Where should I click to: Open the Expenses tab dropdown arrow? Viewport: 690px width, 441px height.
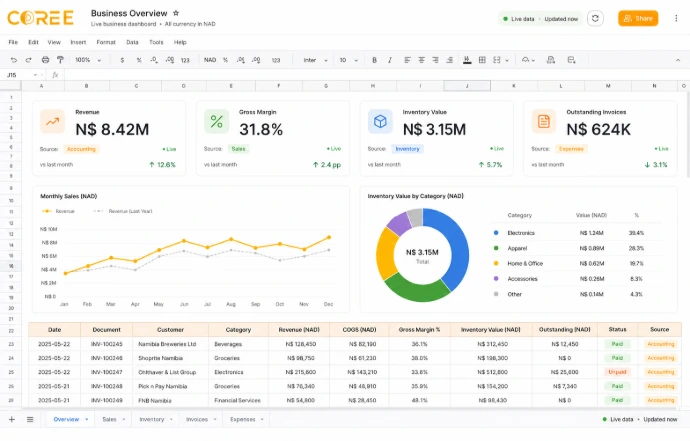(x=262, y=419)
